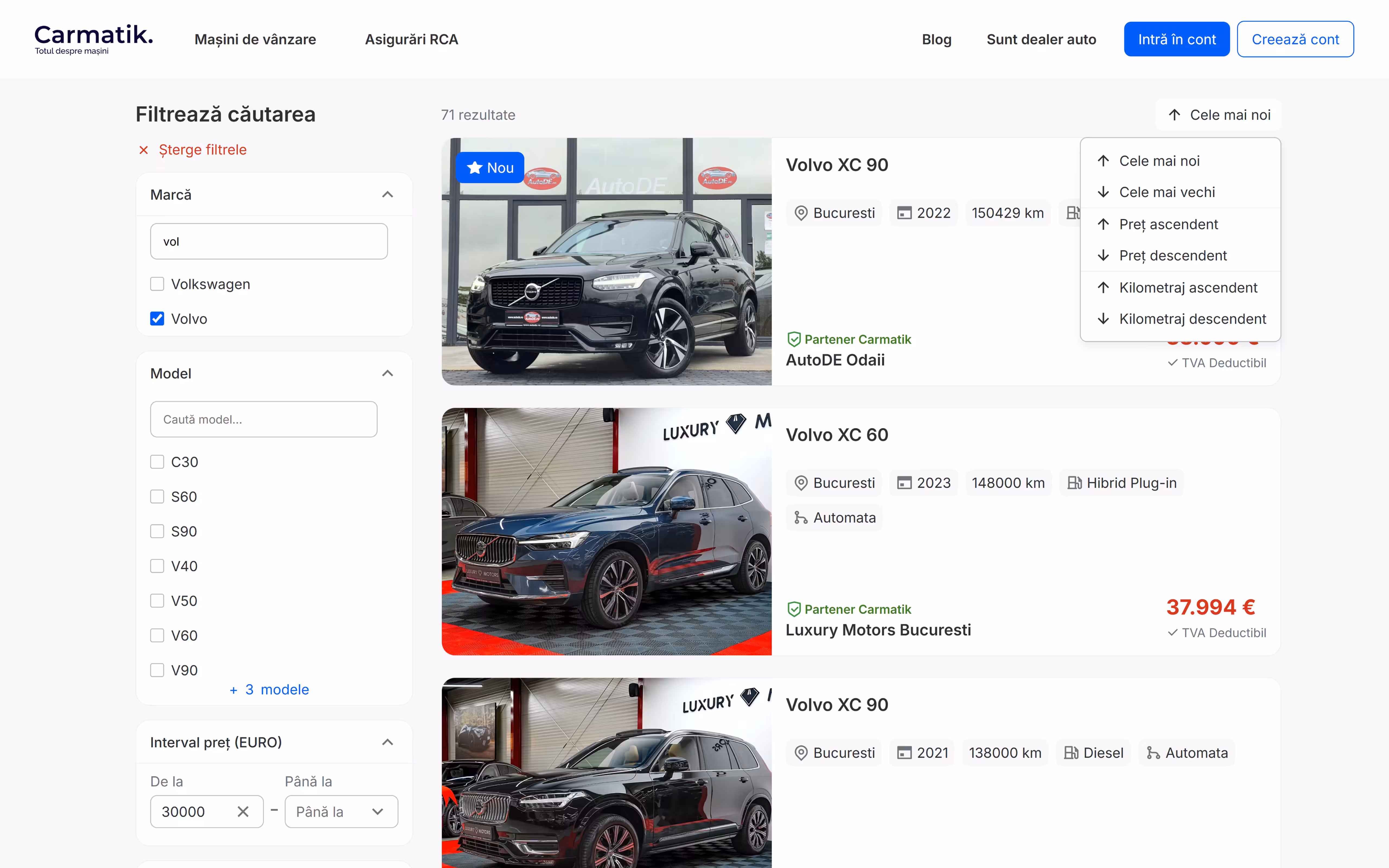Check the V40 model checkbox

[157, 566]
